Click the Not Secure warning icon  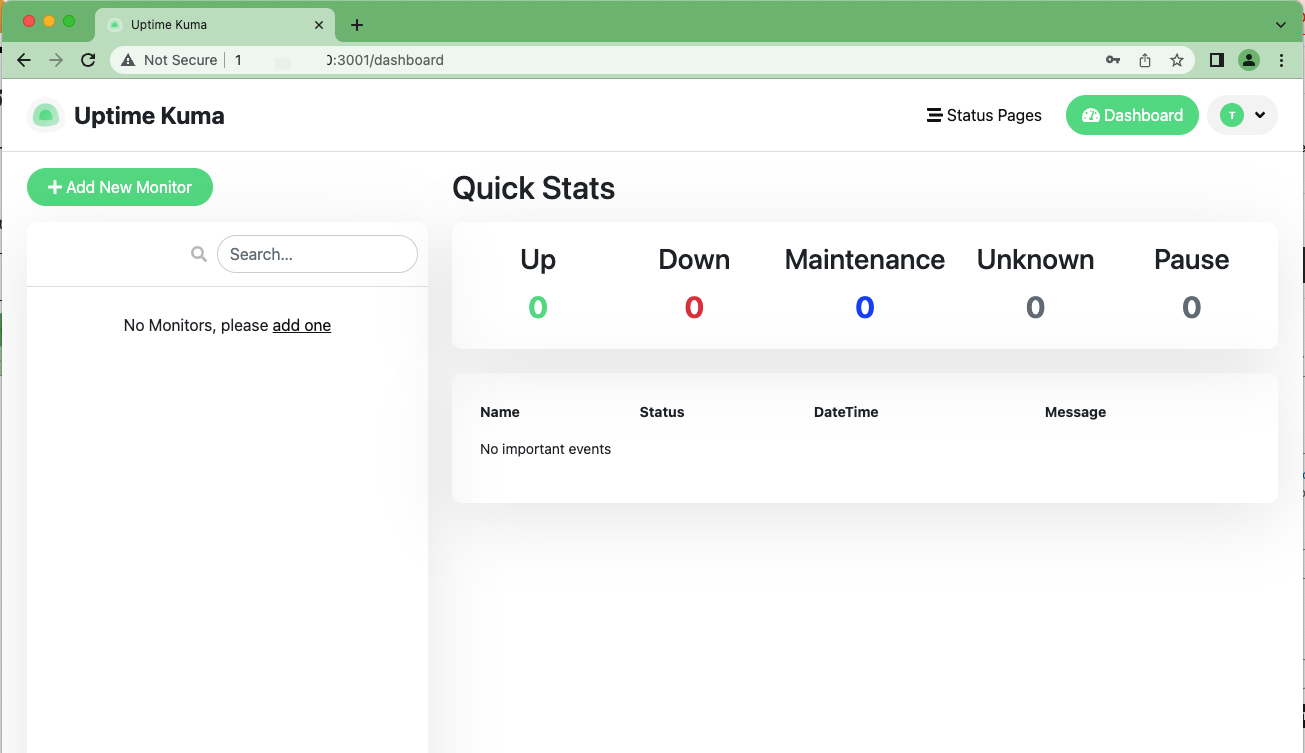pos(128,60)
